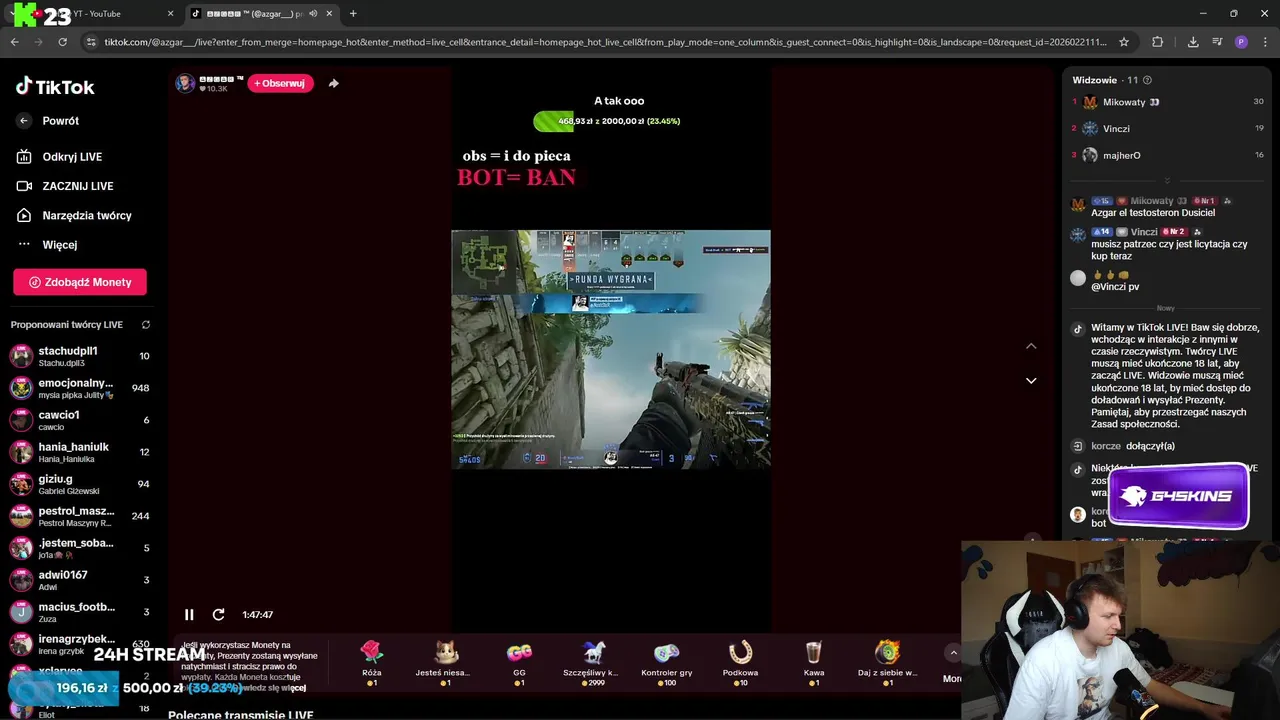Refresh the Proponowani twórcy LIVE list

146,325
